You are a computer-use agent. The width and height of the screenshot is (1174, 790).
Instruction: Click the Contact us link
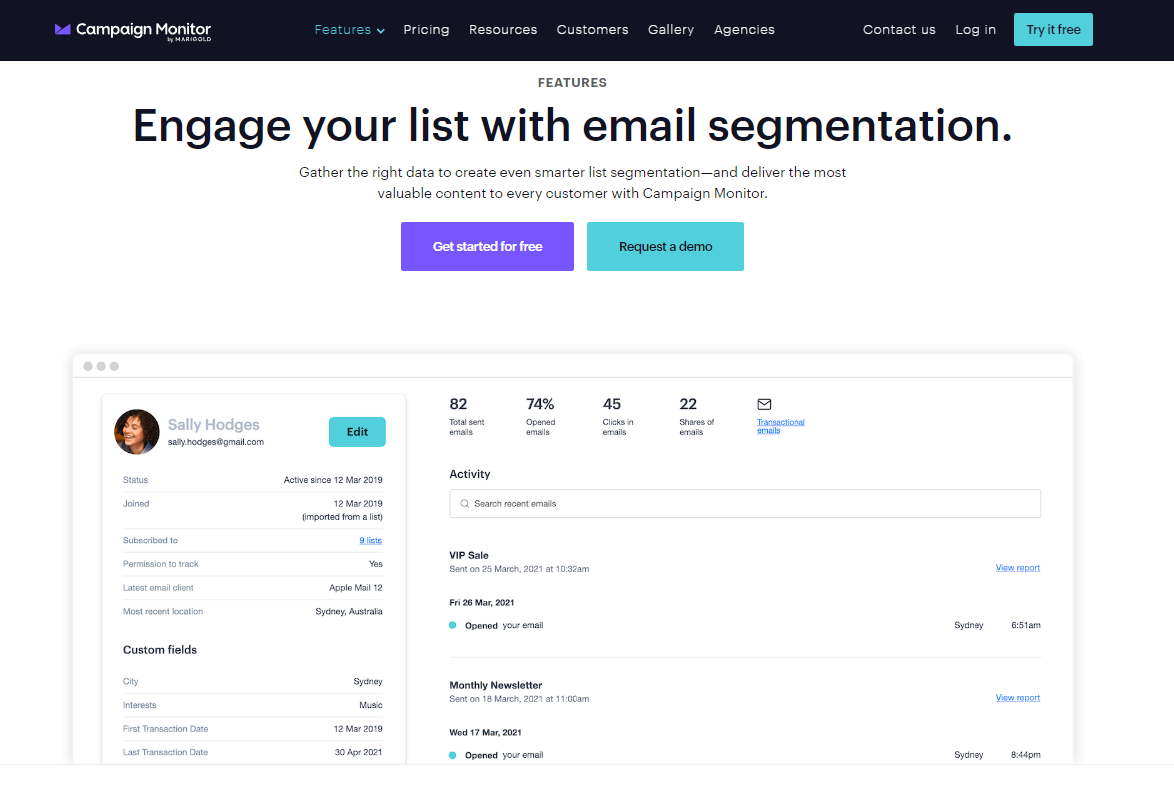(x=899, y=30)
